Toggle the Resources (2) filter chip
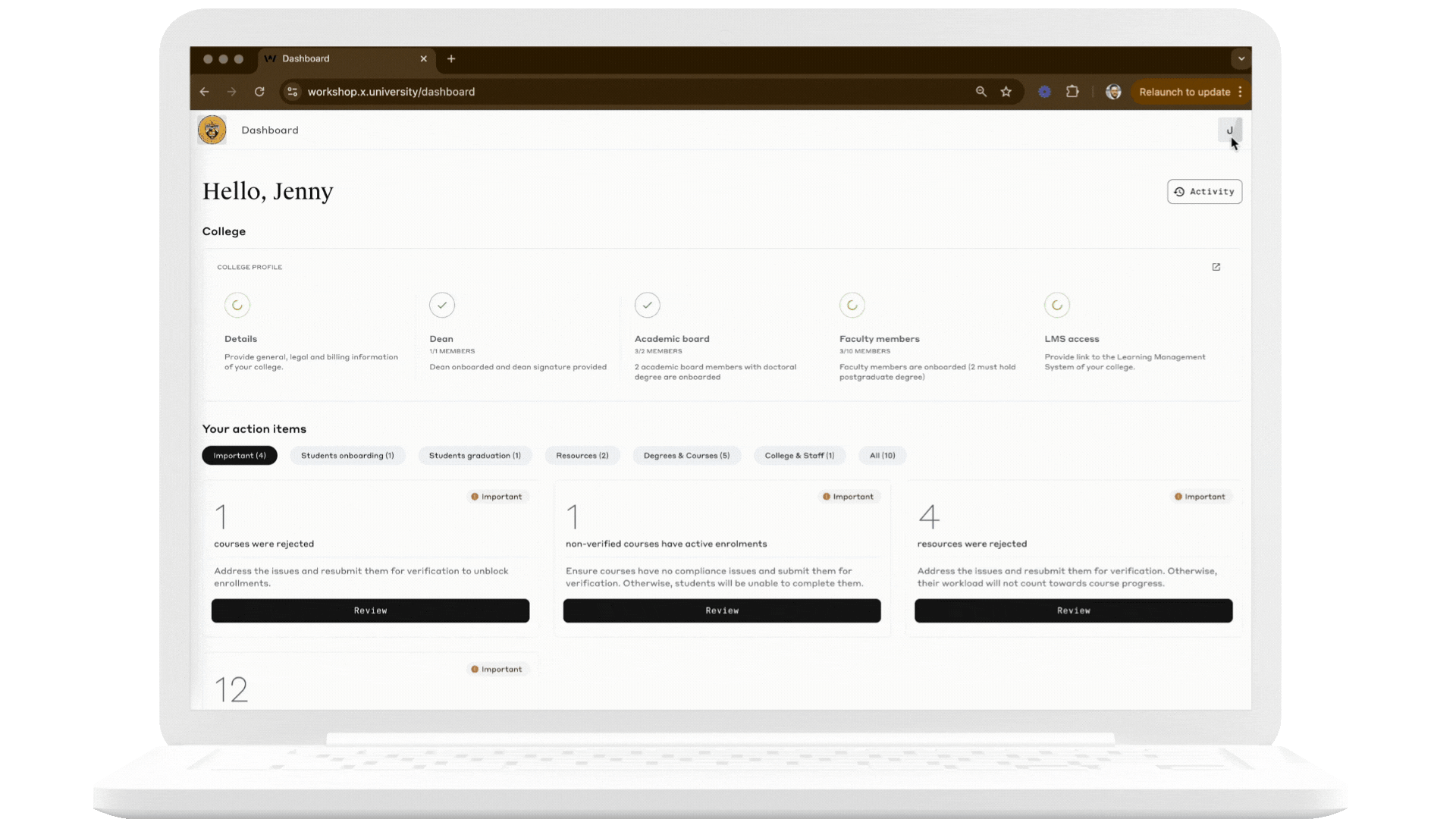This screenshot has height=819, width=1456. click(x=582, y=455)
